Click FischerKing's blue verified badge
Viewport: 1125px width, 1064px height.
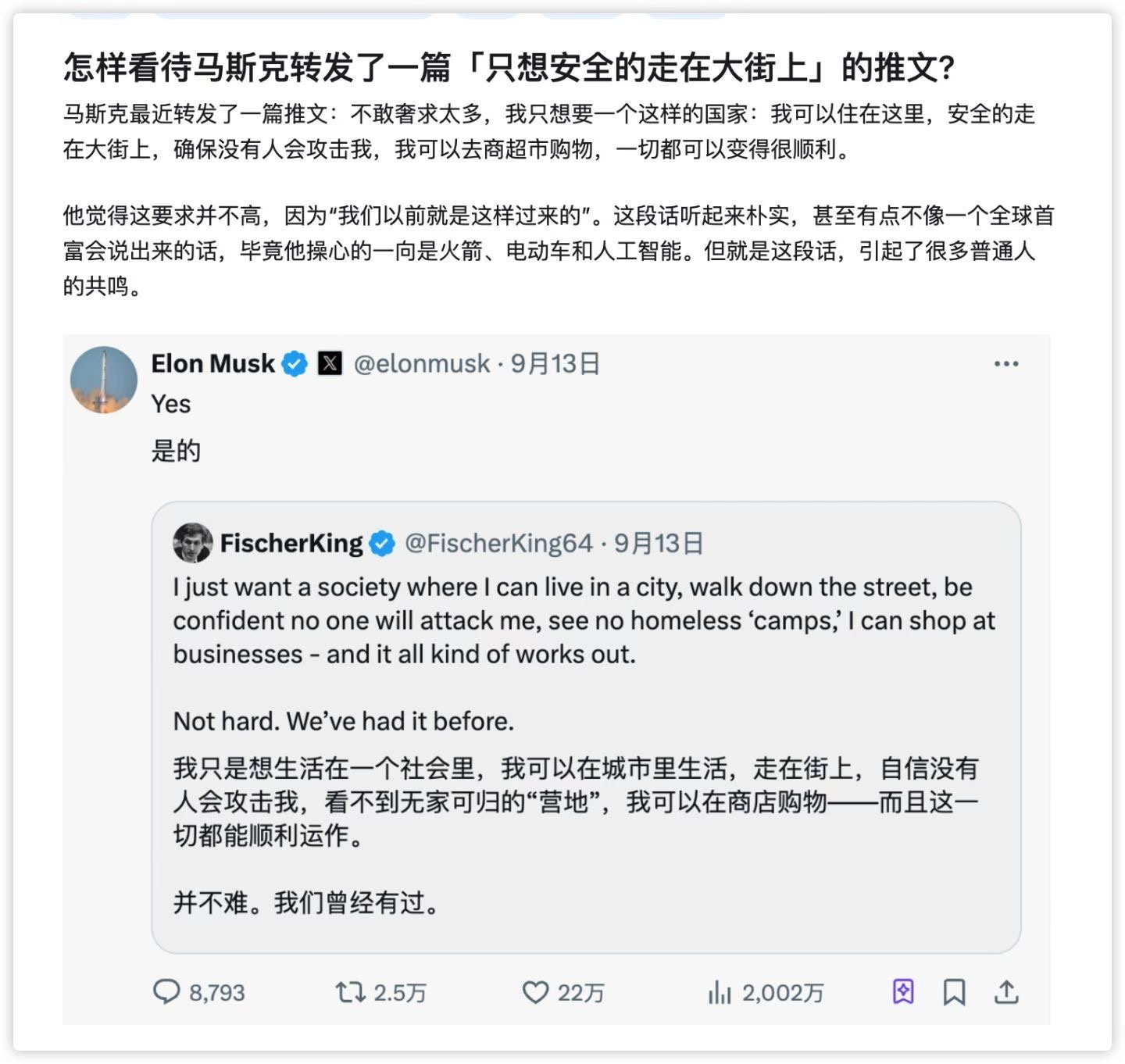click(x=382, y=544)
